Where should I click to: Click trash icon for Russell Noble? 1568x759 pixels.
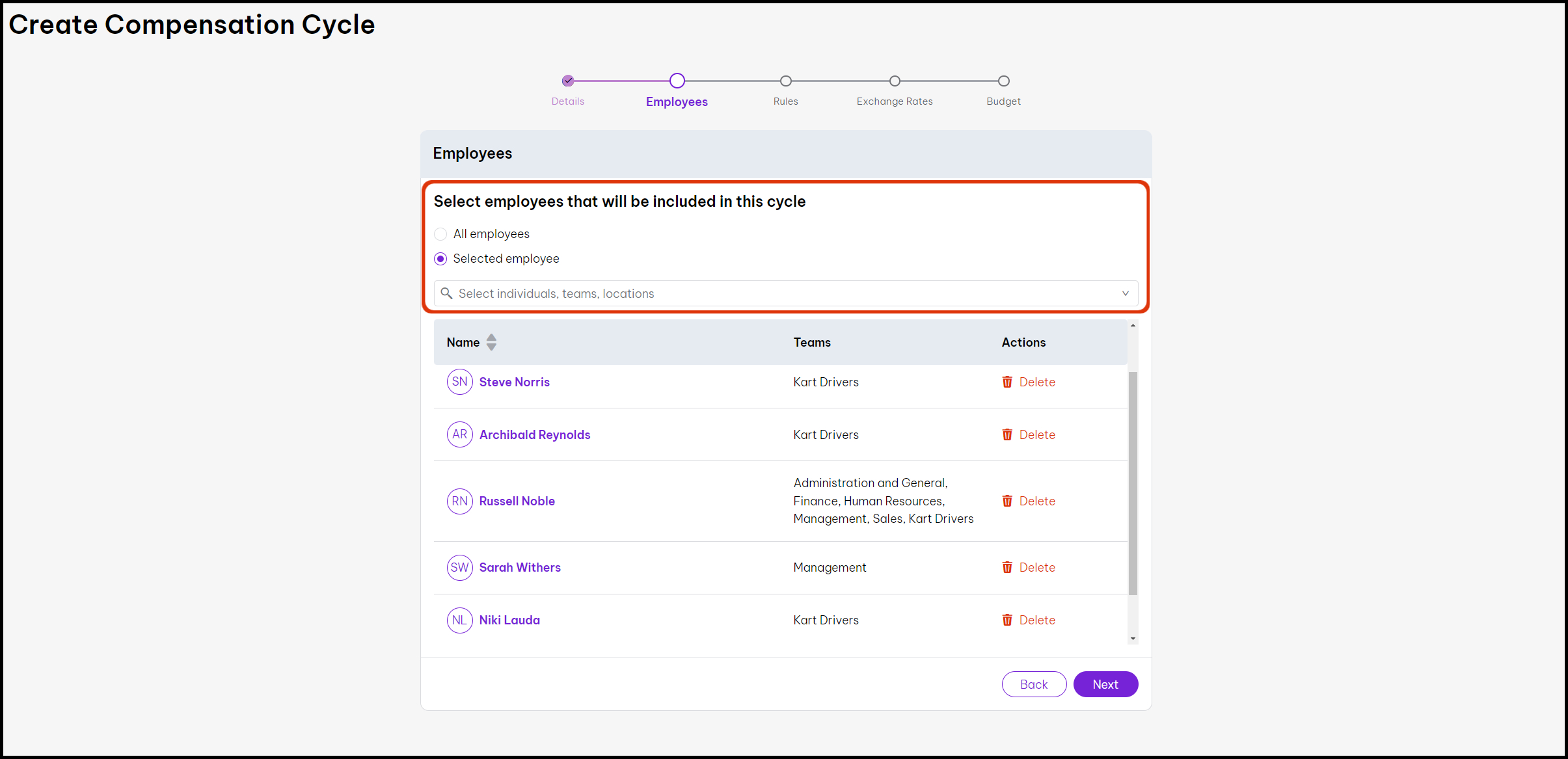point(1007,501)
